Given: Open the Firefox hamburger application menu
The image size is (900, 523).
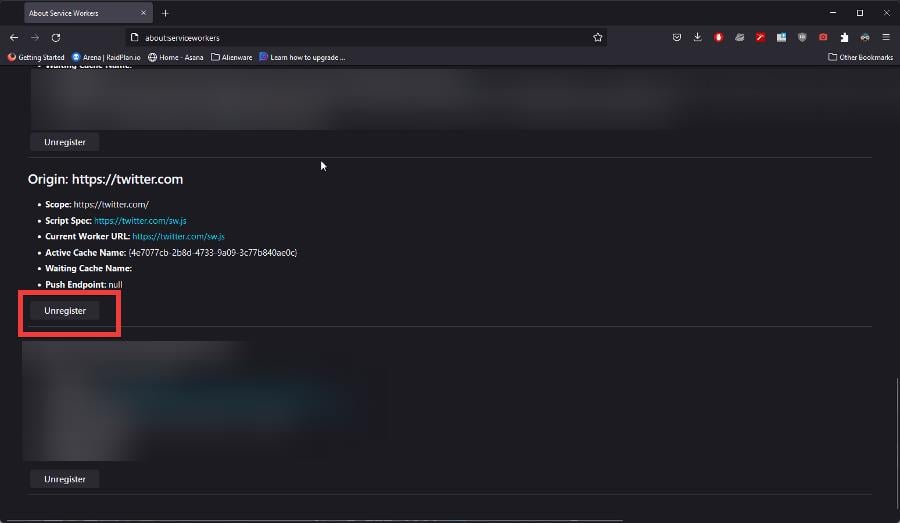Looking at the screenshot, I should pyautogui.click(x=886, y=37).
